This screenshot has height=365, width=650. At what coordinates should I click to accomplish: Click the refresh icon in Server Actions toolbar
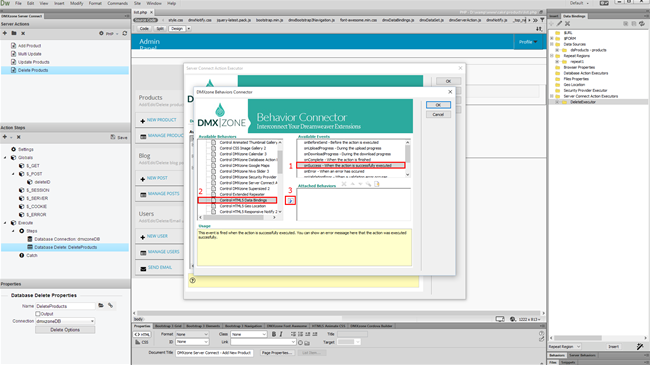pyautogui.click(x=125, y=33)
